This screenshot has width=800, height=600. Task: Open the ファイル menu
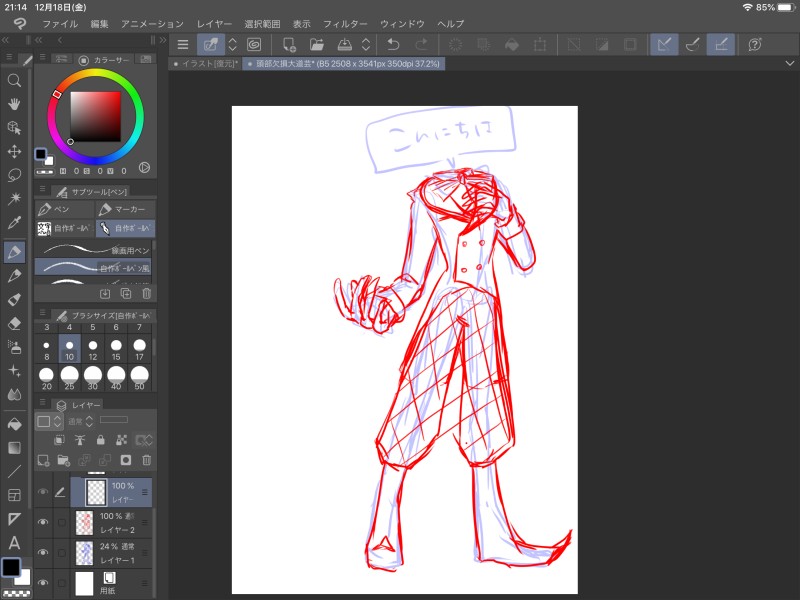point(60,23)
